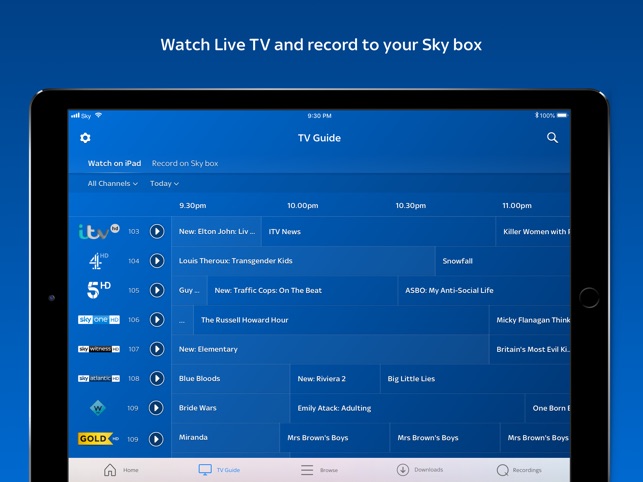Open settings with the gear icon
Screen dimensions: 643x482
(x=85, y=138)
